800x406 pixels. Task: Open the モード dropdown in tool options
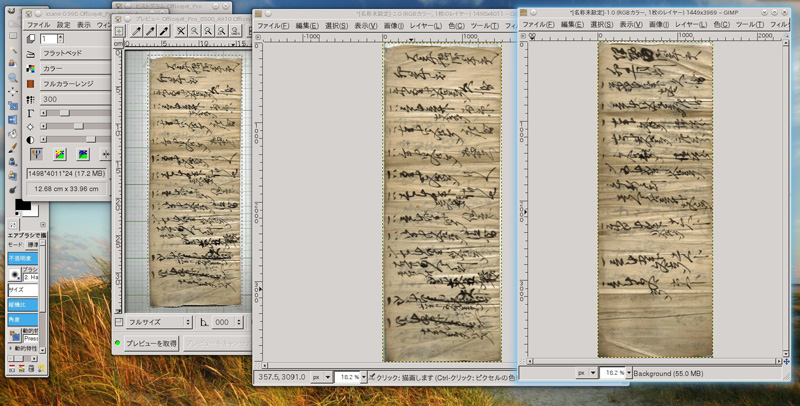32,245
